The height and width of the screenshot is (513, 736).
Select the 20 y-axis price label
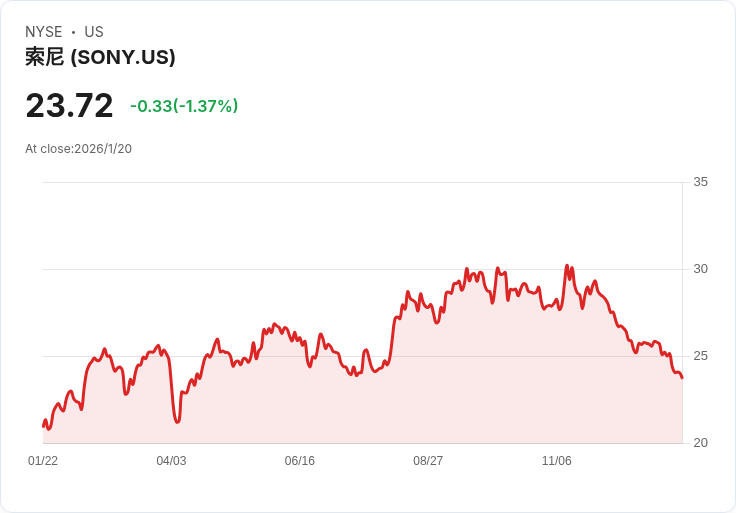[700, 443]
